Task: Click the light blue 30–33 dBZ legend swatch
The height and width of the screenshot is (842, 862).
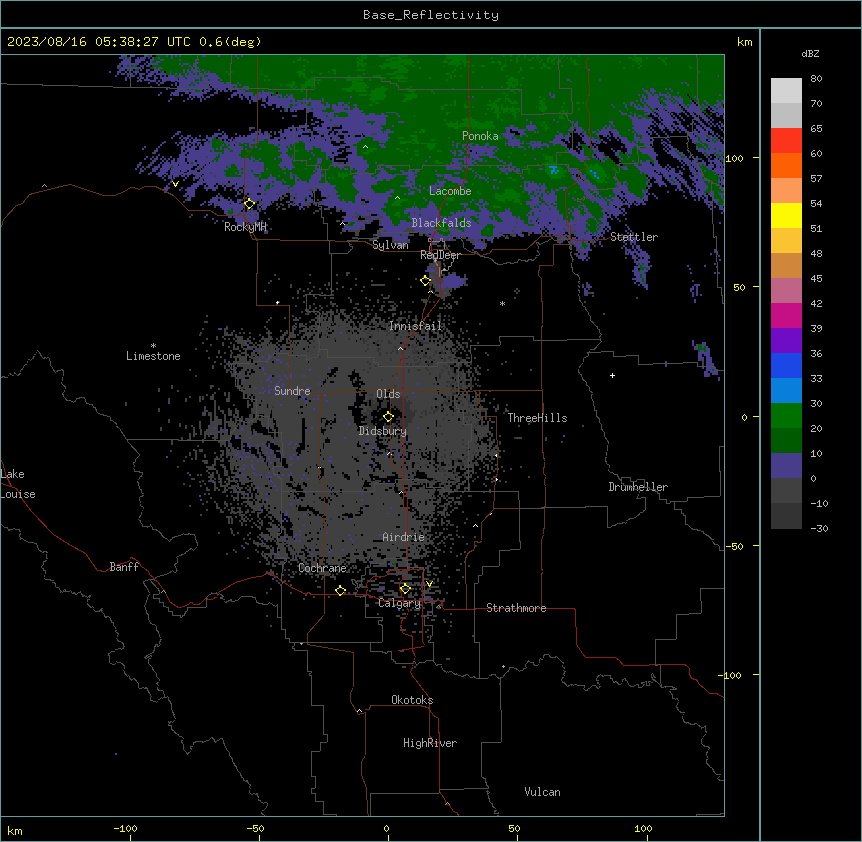Action: click(786, 391)
